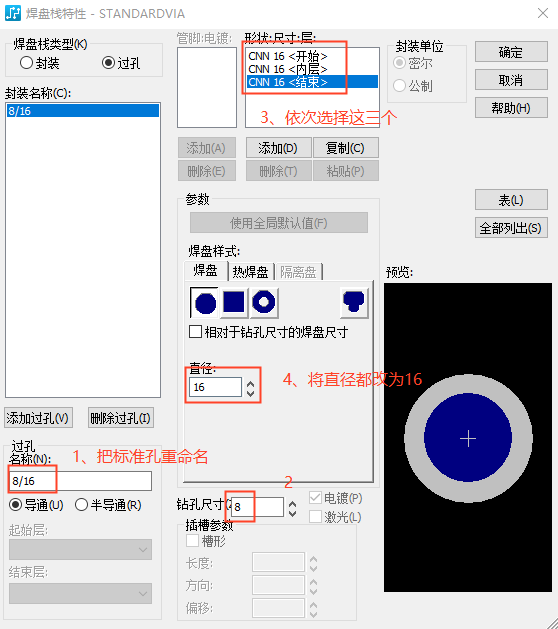Click the slot 偏移 input field
Image resolution: width=558 pixels, height=629 pixels.
(x=278, y=608)
